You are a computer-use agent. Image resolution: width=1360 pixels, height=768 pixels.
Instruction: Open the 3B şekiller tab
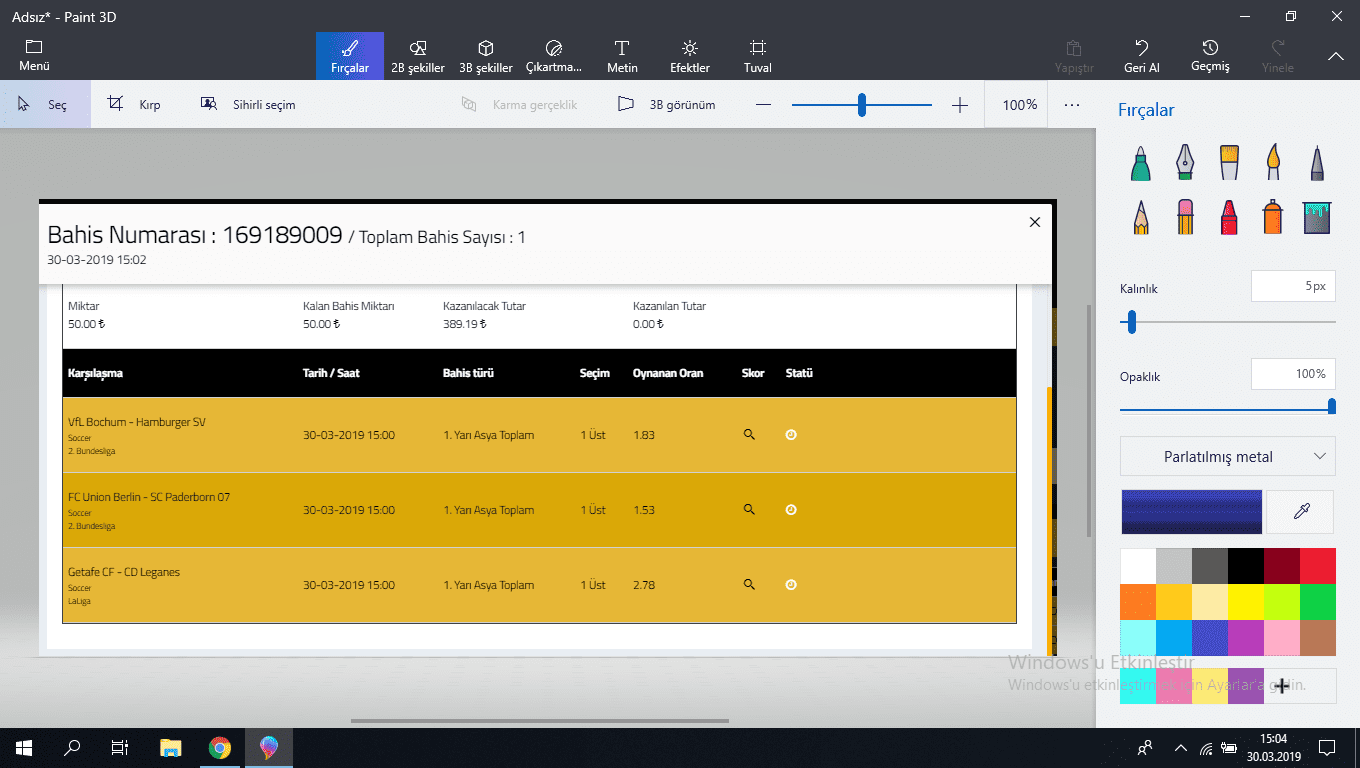[486, 56]
